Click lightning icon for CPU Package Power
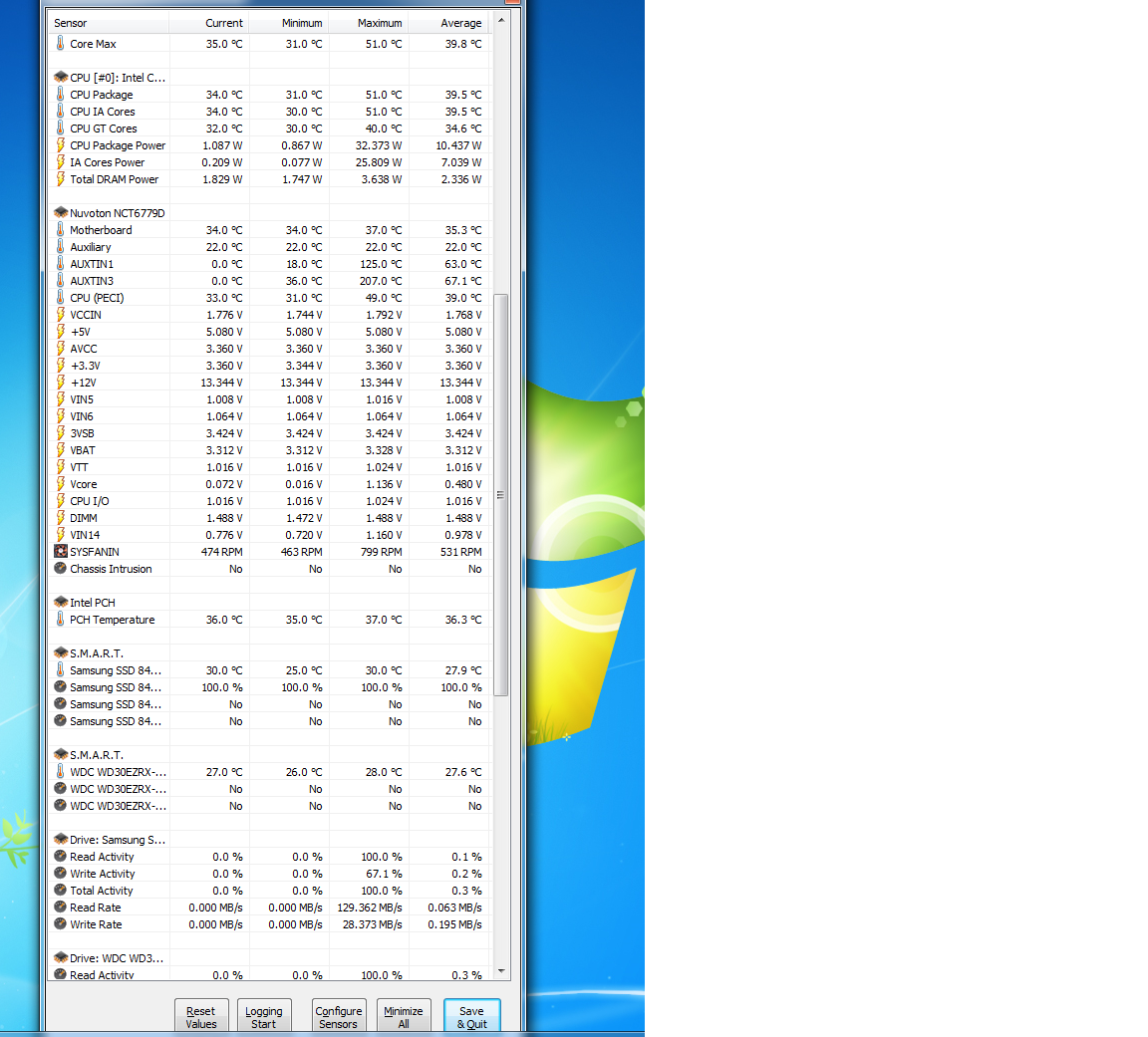 [x=60, y=144]
